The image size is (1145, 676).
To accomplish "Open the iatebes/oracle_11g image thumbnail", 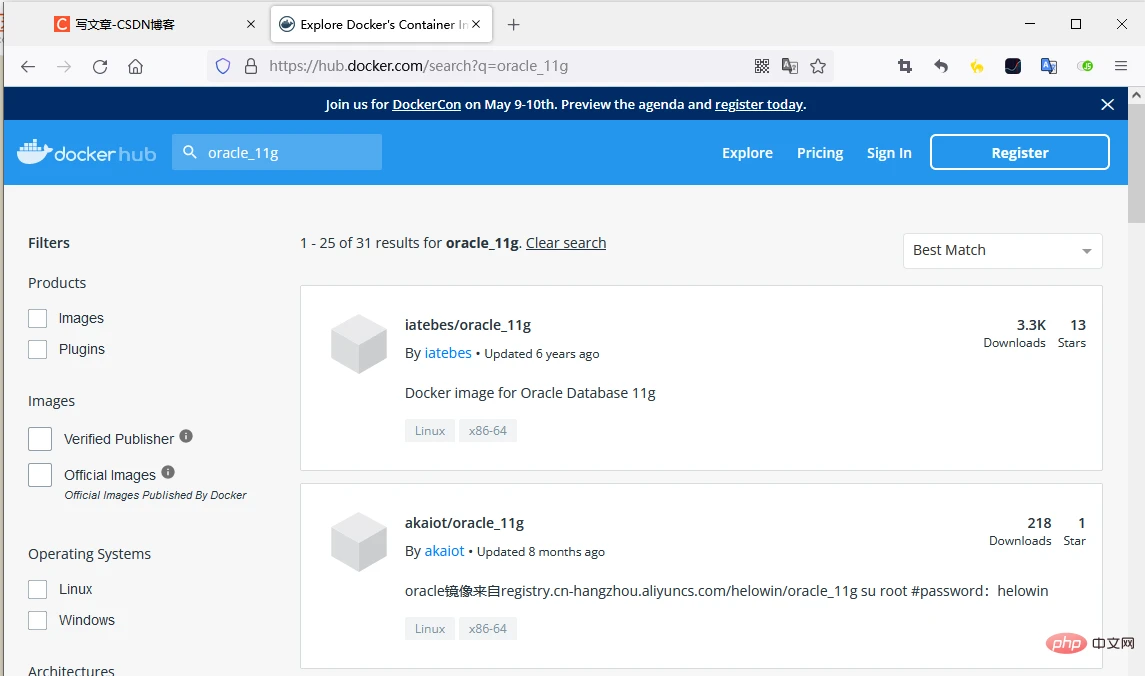I will click(x=359, y=344).
